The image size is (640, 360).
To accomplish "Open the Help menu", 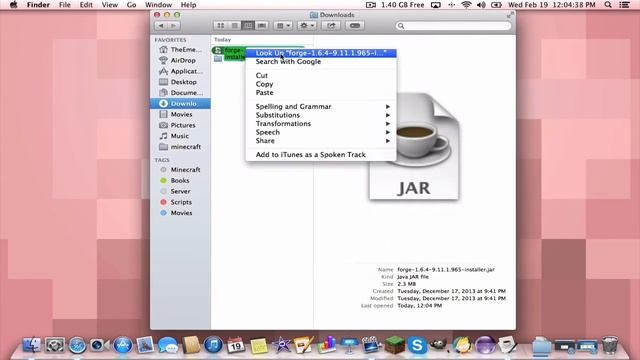I will click(x=188, y=5).
